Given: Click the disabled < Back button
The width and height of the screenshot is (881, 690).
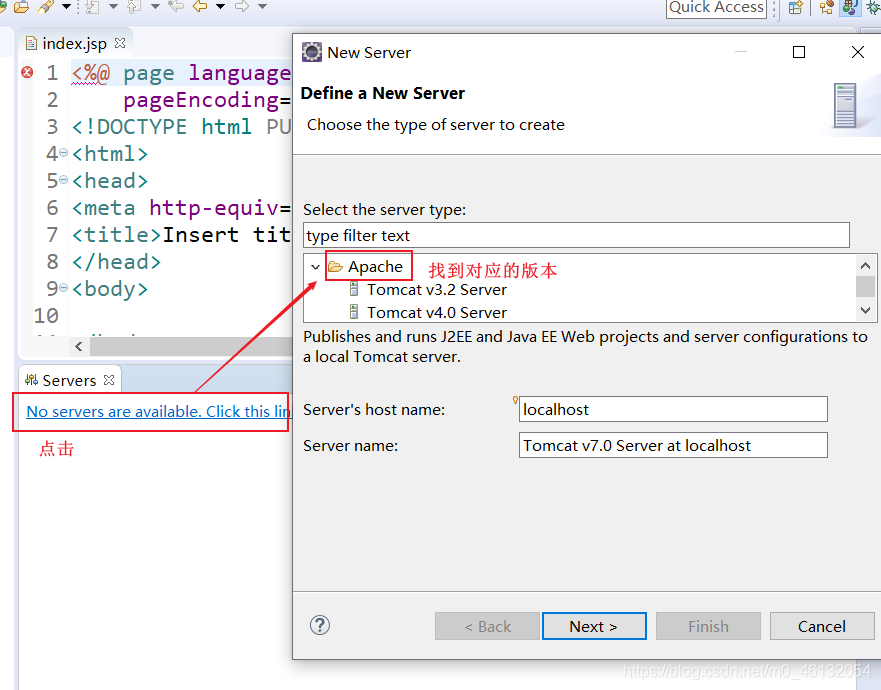Looking at the screenshot, I should point(487,626).
